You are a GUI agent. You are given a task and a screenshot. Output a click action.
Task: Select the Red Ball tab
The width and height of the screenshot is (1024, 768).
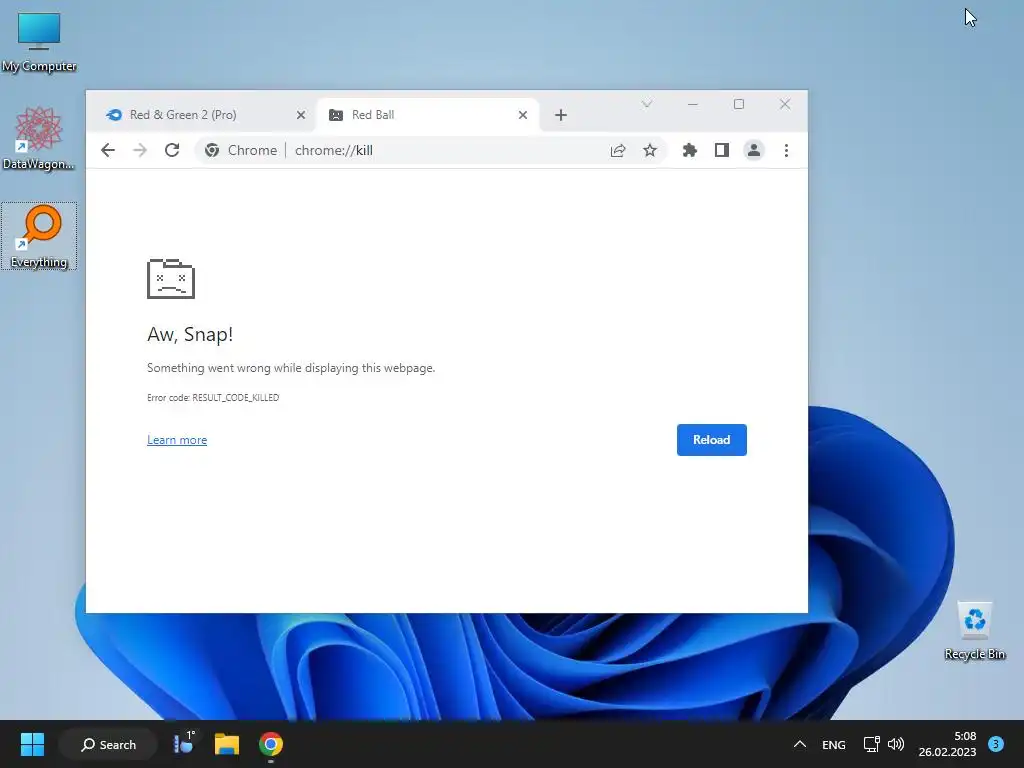pos(428,115)
